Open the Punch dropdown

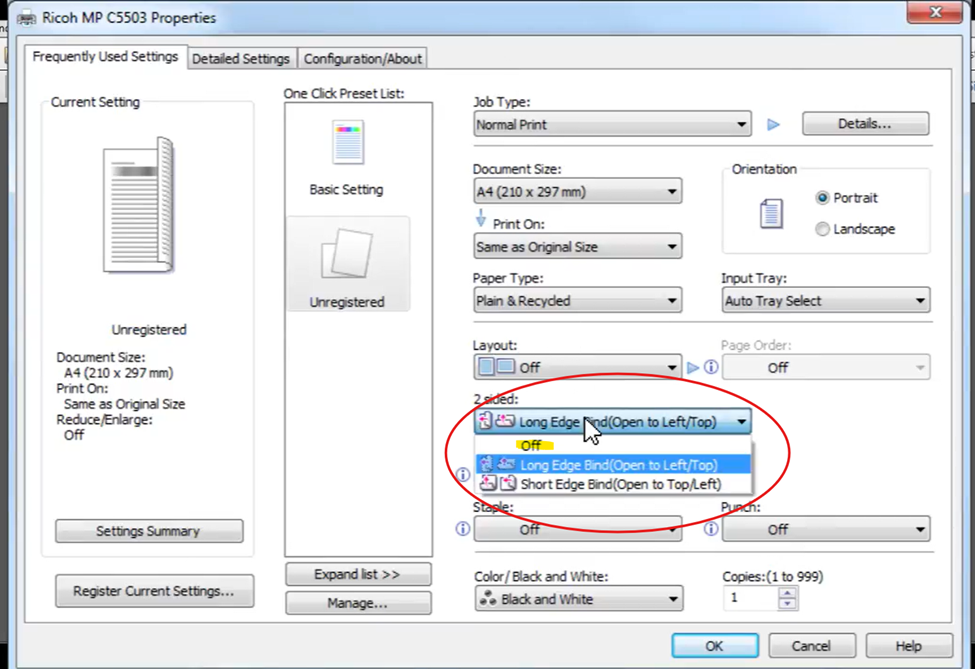[826, 529]
